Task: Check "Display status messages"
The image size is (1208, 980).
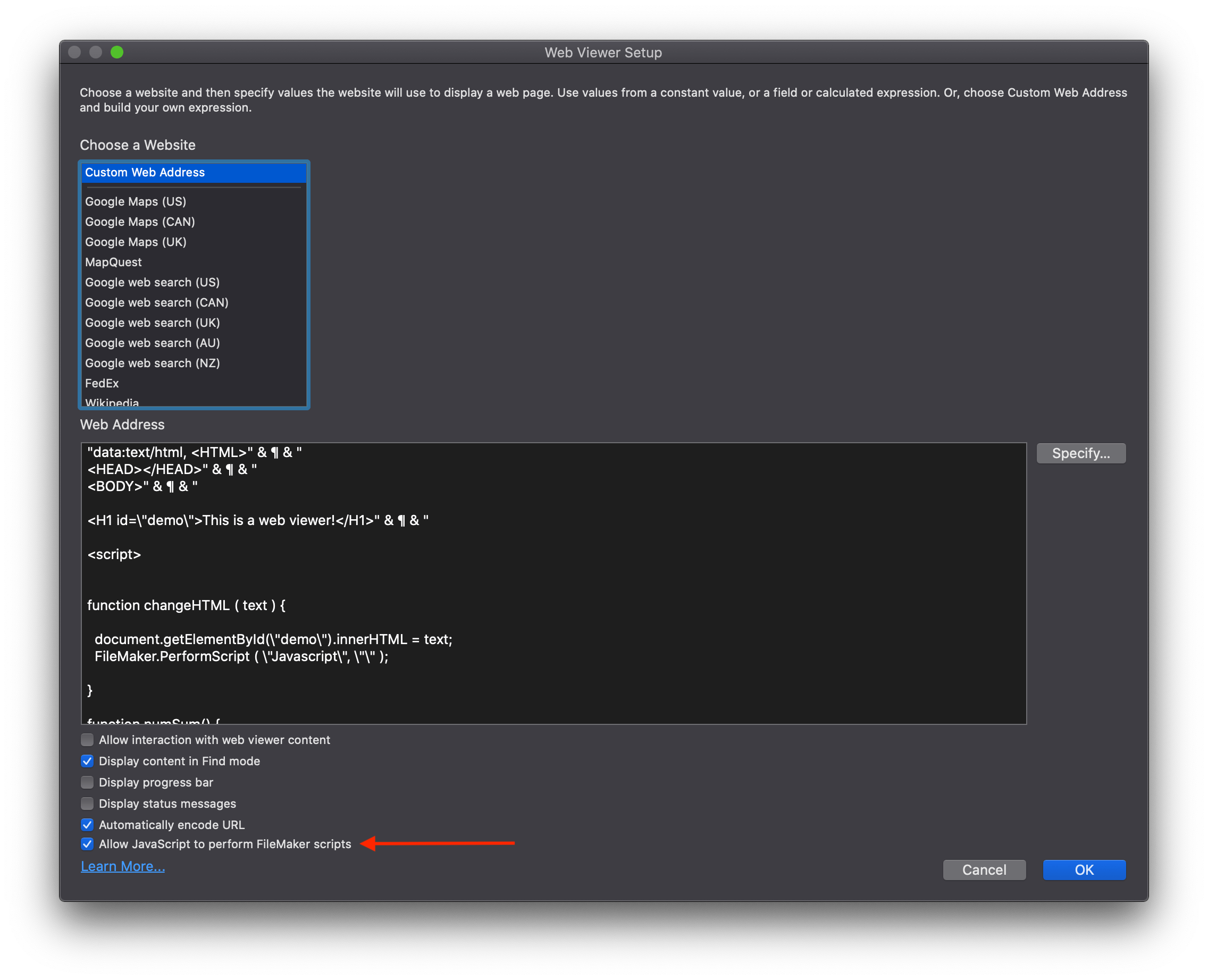Action: point(88,804)
